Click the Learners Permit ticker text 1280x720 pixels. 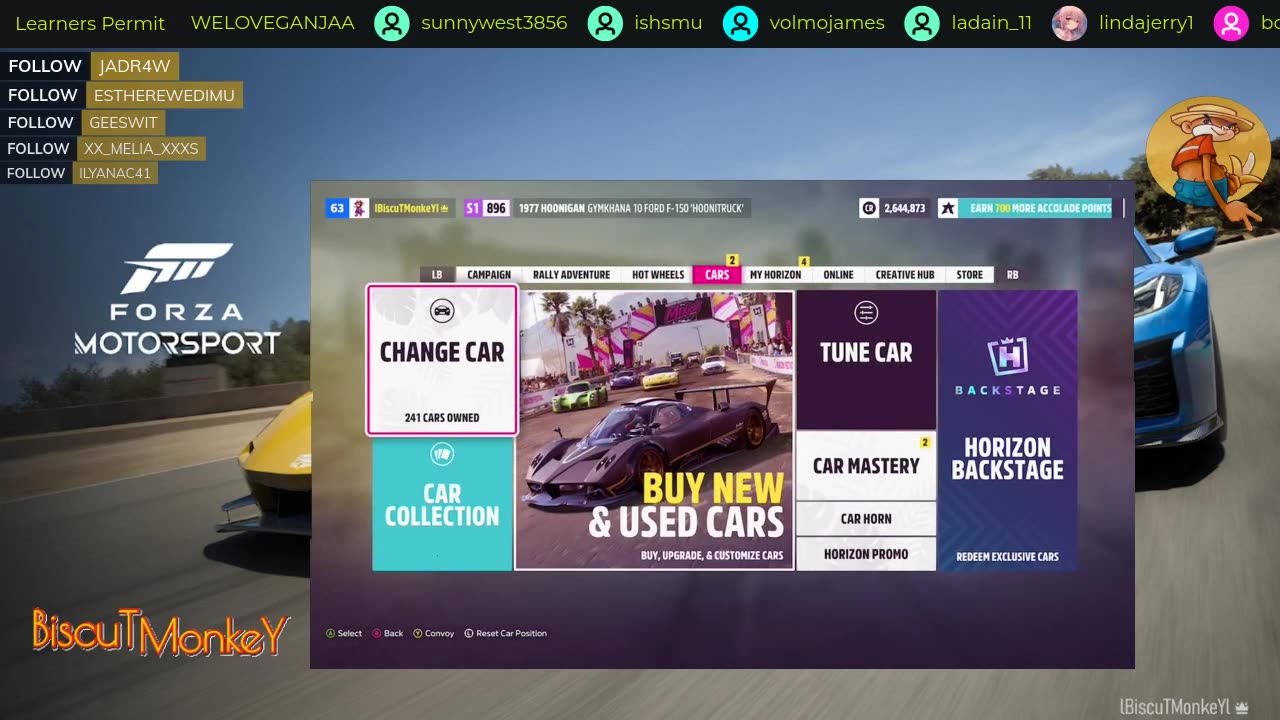point(90,23)
